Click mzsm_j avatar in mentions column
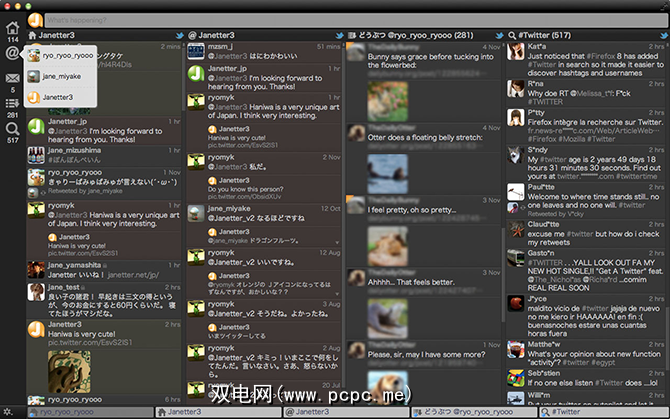Screen dimensions: 670x419 pyautogui.click(x=196, y=52)
